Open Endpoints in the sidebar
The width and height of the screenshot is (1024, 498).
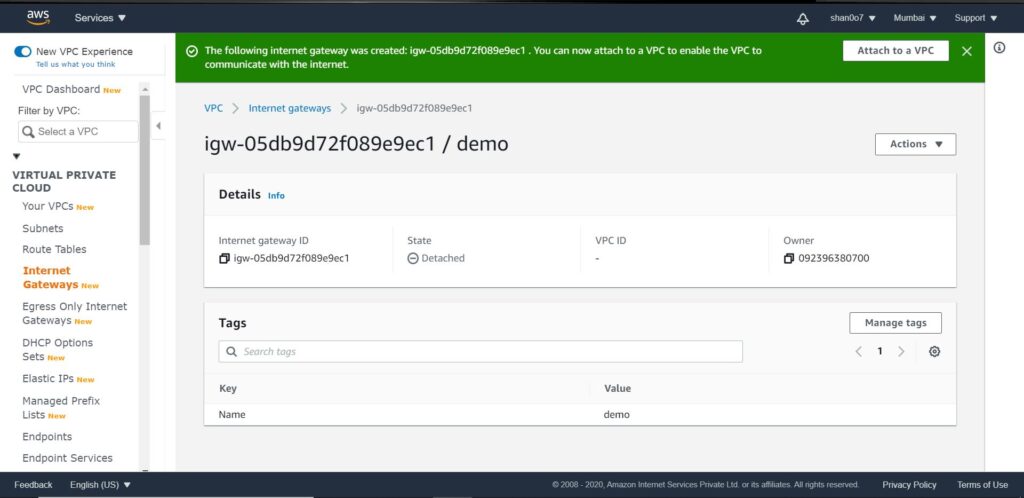(x=47, y=437)
